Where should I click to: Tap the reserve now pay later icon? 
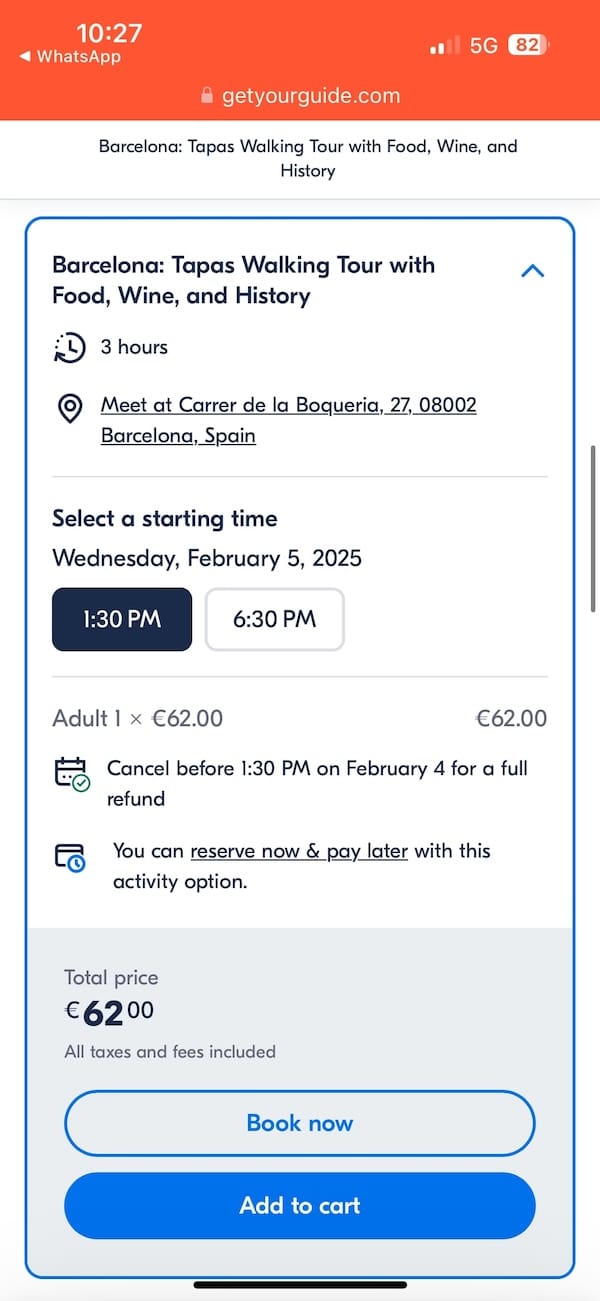(70, 858)
